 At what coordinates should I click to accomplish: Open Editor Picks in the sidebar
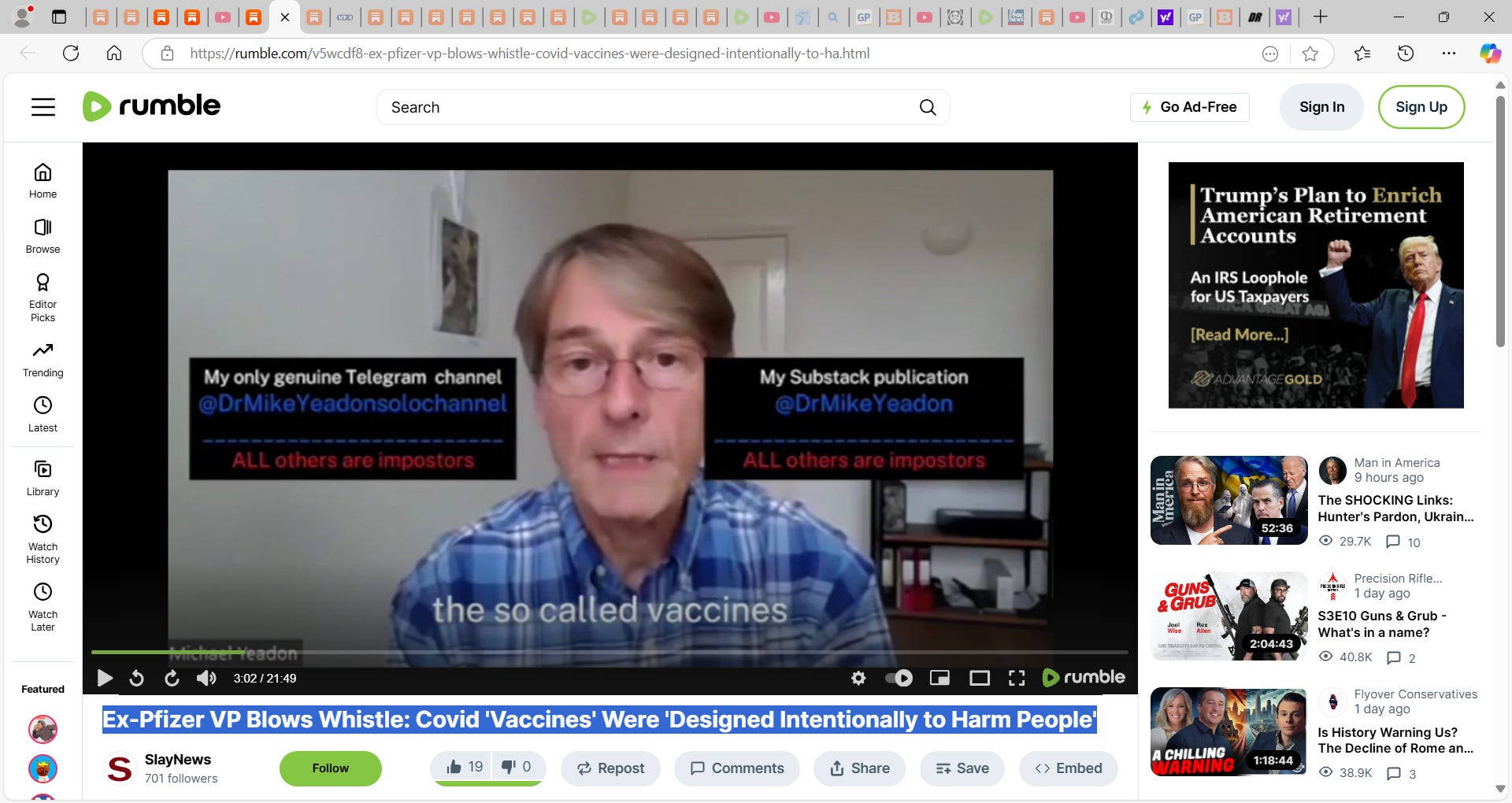pyautogui.click(x=43, y=298)
